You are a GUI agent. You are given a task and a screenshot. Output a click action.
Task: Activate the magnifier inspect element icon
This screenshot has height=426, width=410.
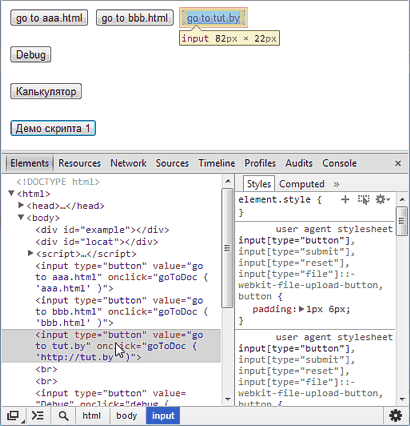click(x=63, y=416)
